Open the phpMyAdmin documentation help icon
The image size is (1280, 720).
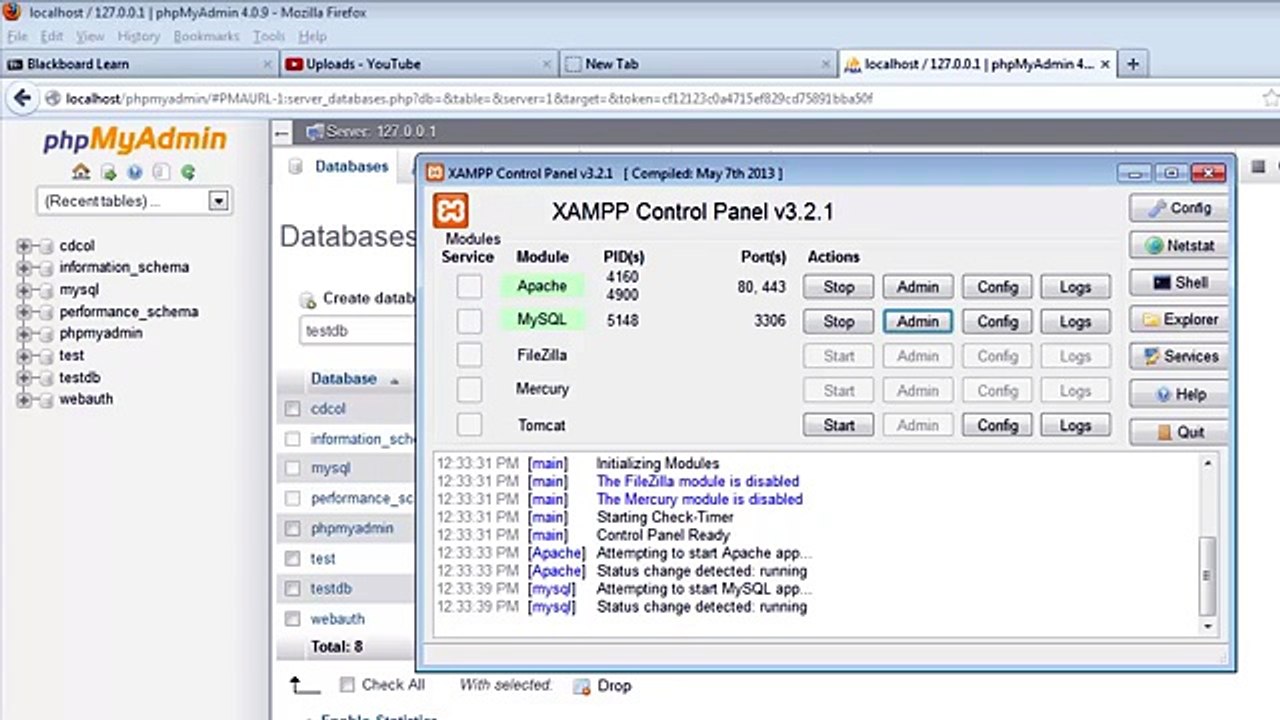tap(134, 172)
